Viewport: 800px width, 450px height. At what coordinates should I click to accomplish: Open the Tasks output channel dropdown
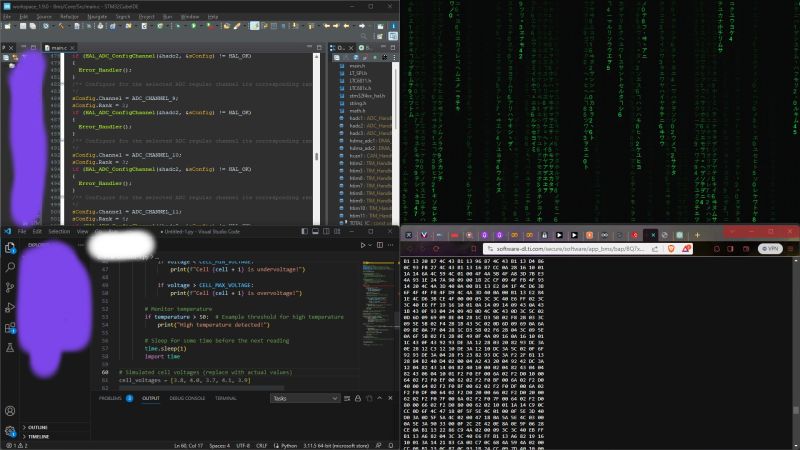(x=305, y=398)
